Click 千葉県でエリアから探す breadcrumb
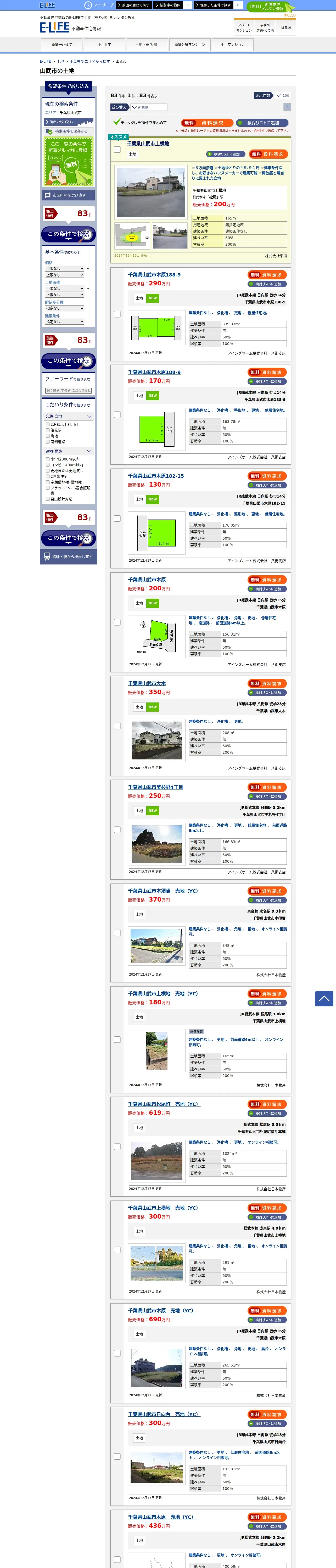336x1568 pixels. click(90, 61)
